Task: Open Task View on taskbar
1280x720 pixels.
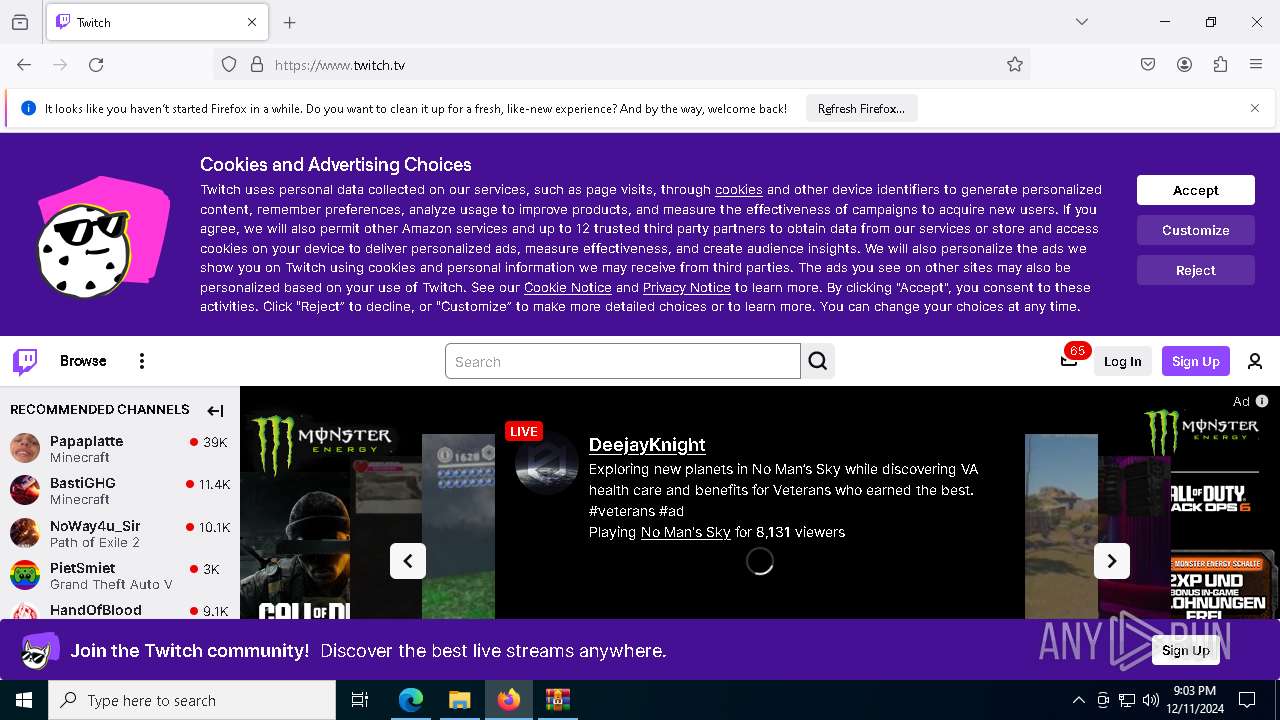Action: (360, 700)
